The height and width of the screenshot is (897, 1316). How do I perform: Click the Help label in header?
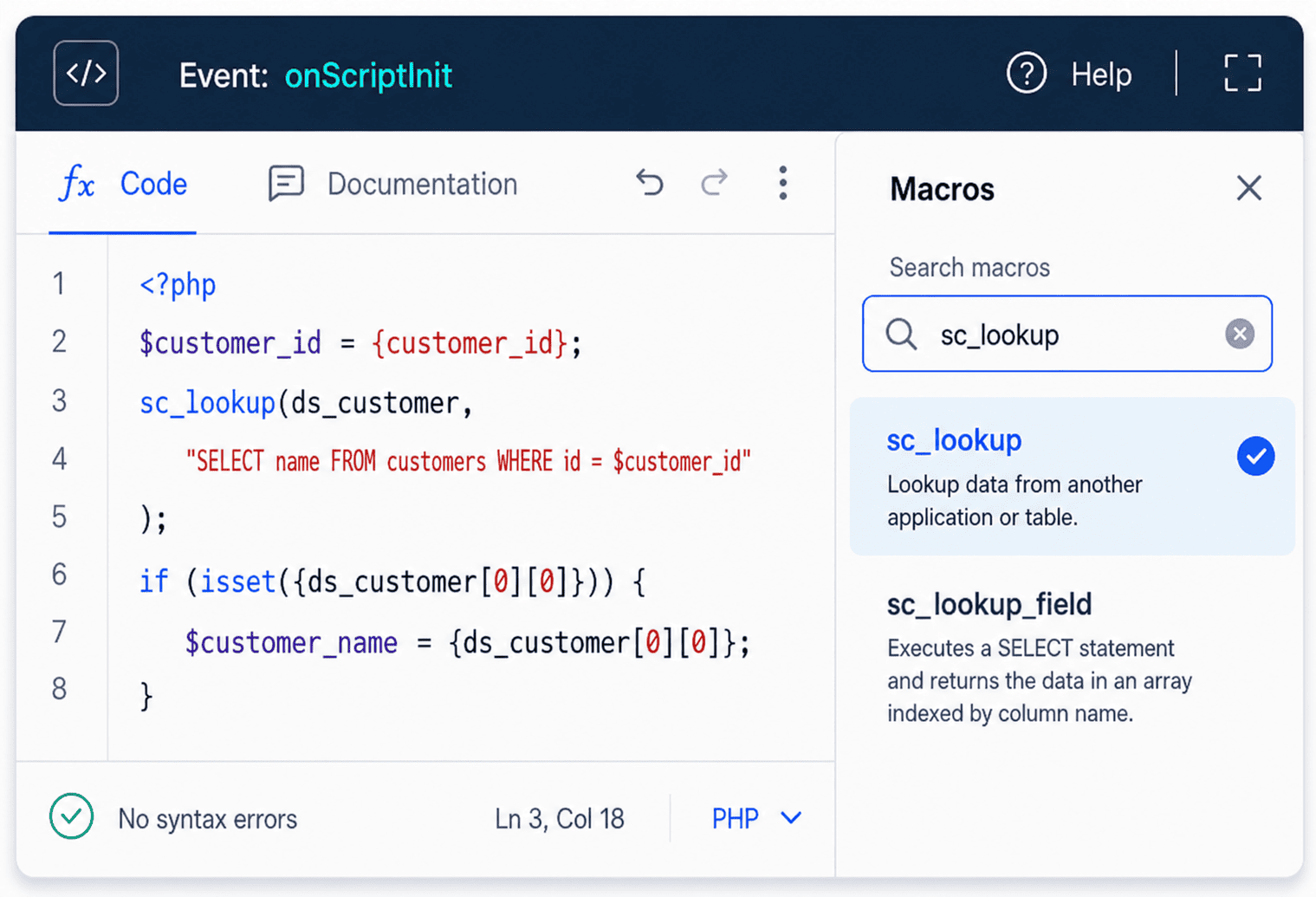1101,75
